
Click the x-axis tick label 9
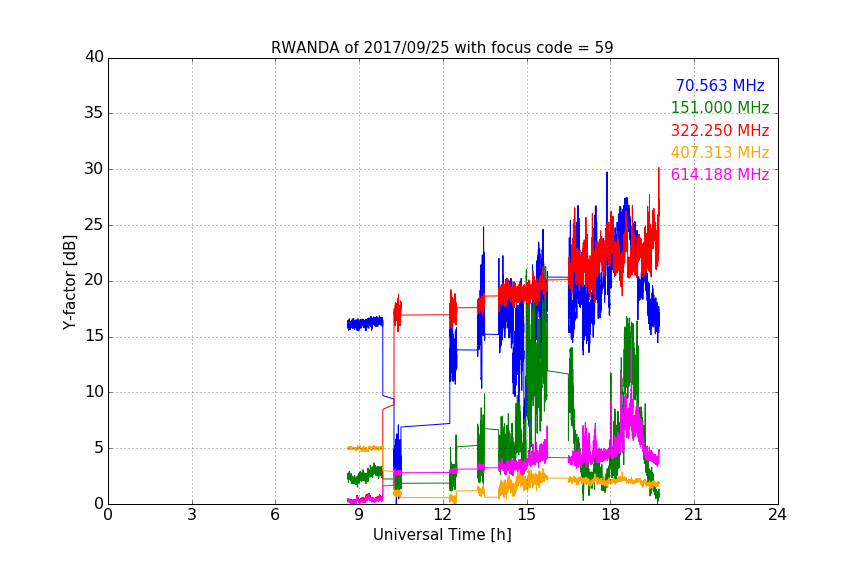click(x=359, y=515)
